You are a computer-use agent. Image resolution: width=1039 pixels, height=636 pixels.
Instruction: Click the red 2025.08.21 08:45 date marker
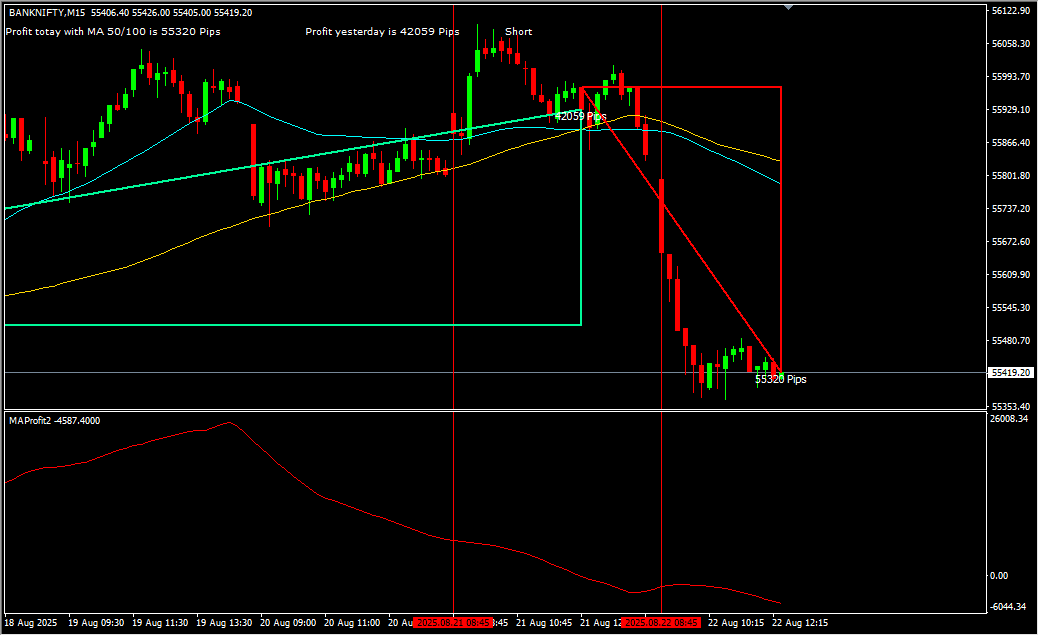pos(453,623)
